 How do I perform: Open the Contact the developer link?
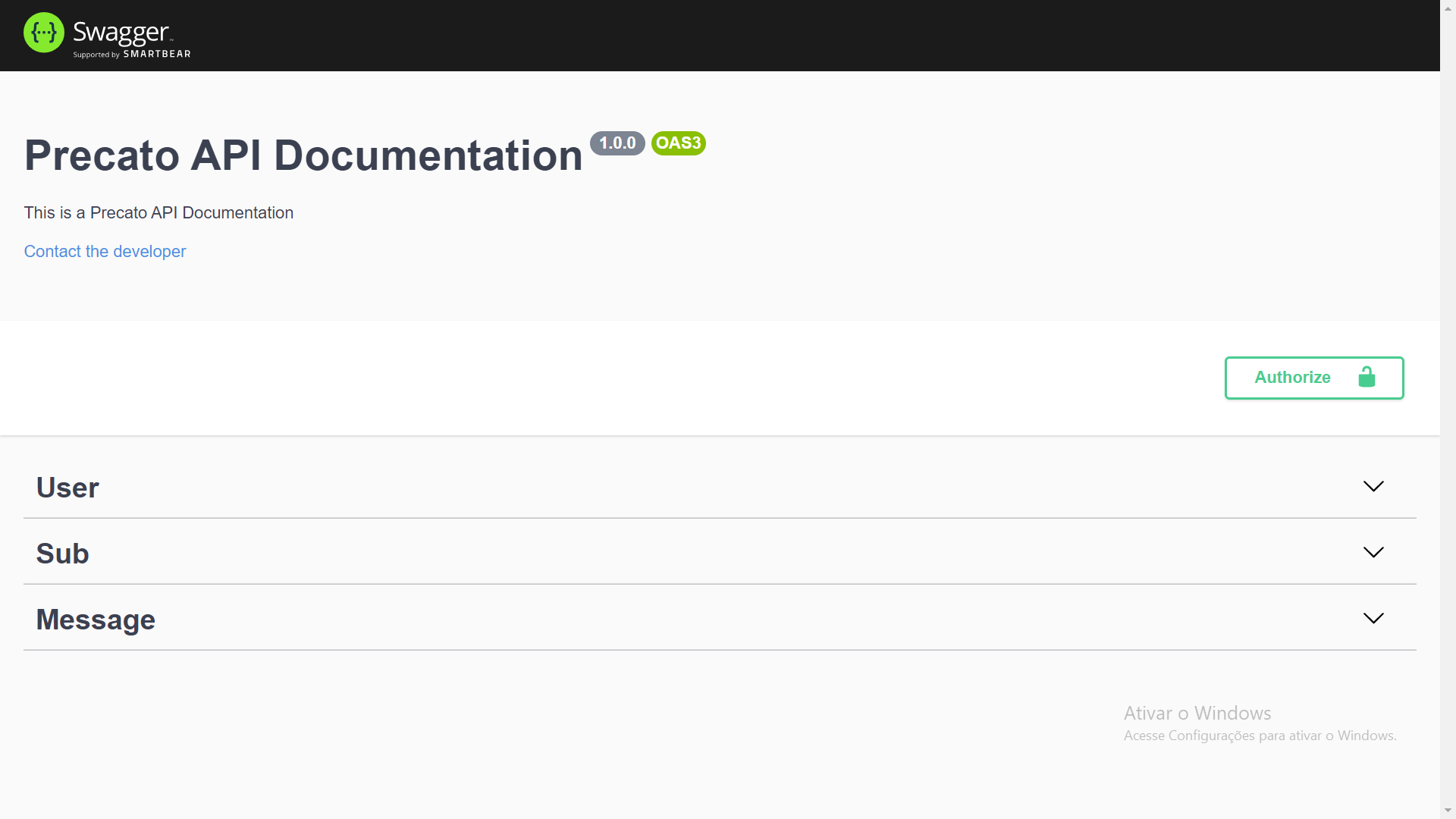point(105,252)
